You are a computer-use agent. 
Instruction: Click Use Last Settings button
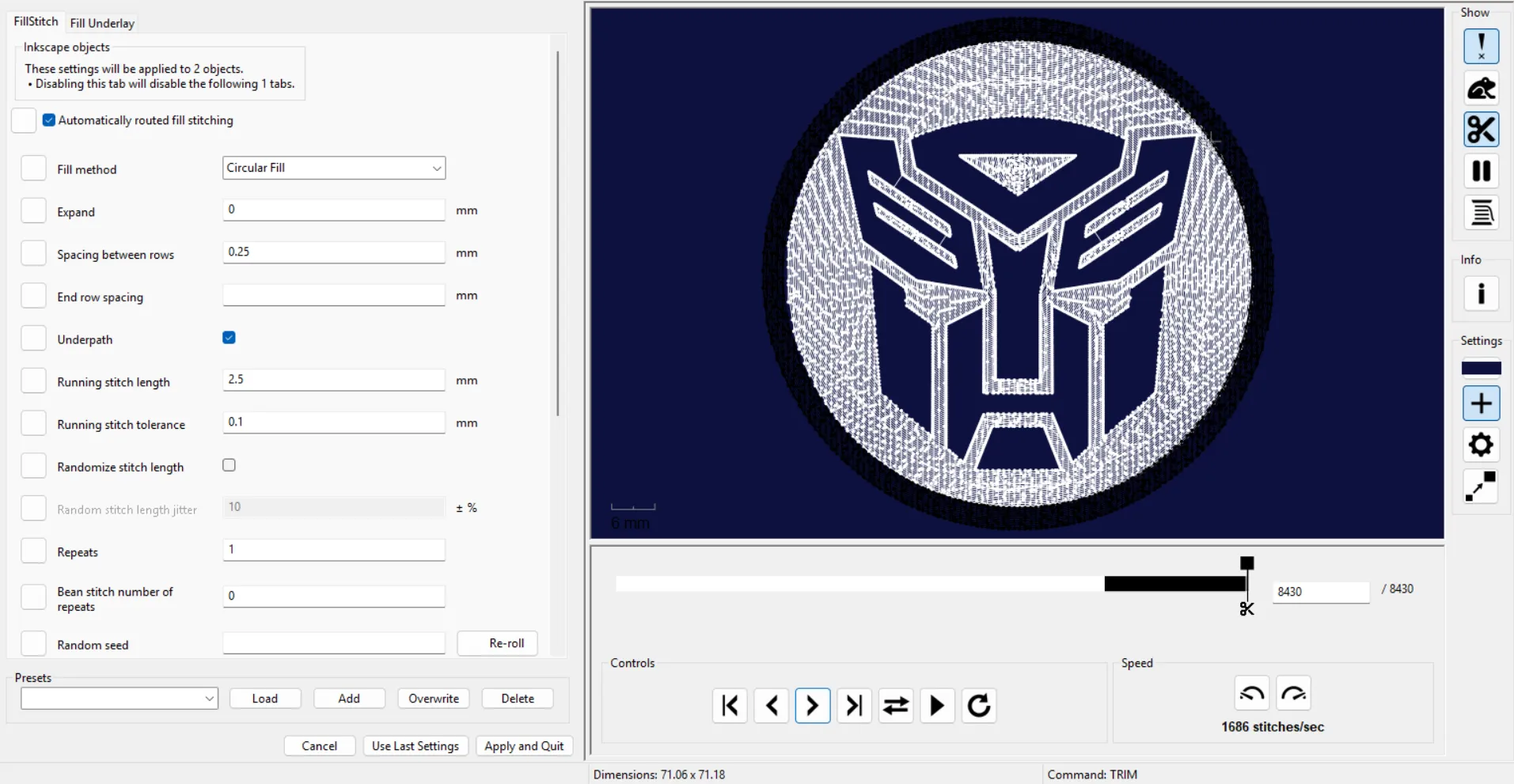pos(415,746)
